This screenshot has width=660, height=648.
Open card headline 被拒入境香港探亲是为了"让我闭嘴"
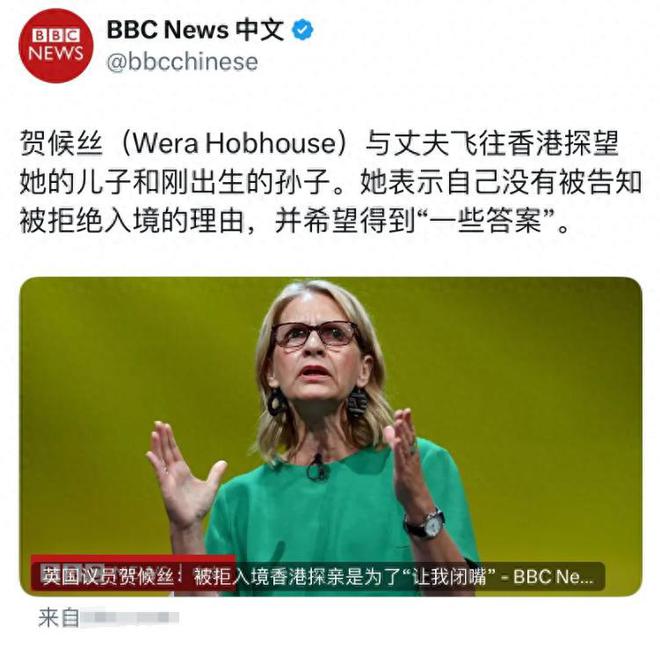(344, 577)
